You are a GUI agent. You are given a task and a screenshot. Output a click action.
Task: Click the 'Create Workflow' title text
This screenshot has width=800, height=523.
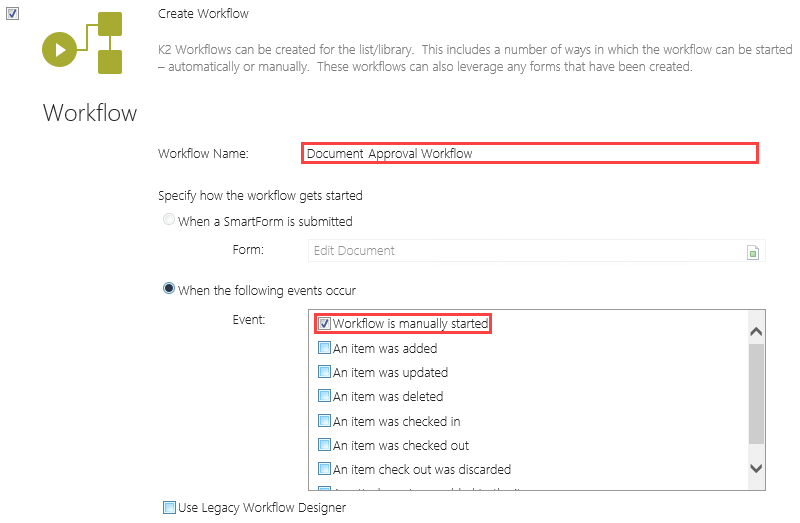(x=204, y=14)
